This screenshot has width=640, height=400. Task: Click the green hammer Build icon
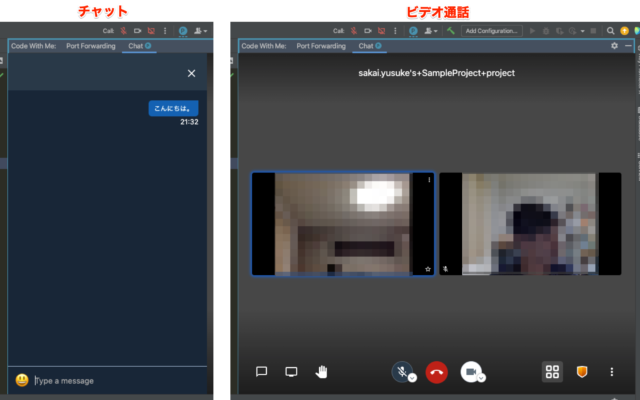tap(451, 31)
